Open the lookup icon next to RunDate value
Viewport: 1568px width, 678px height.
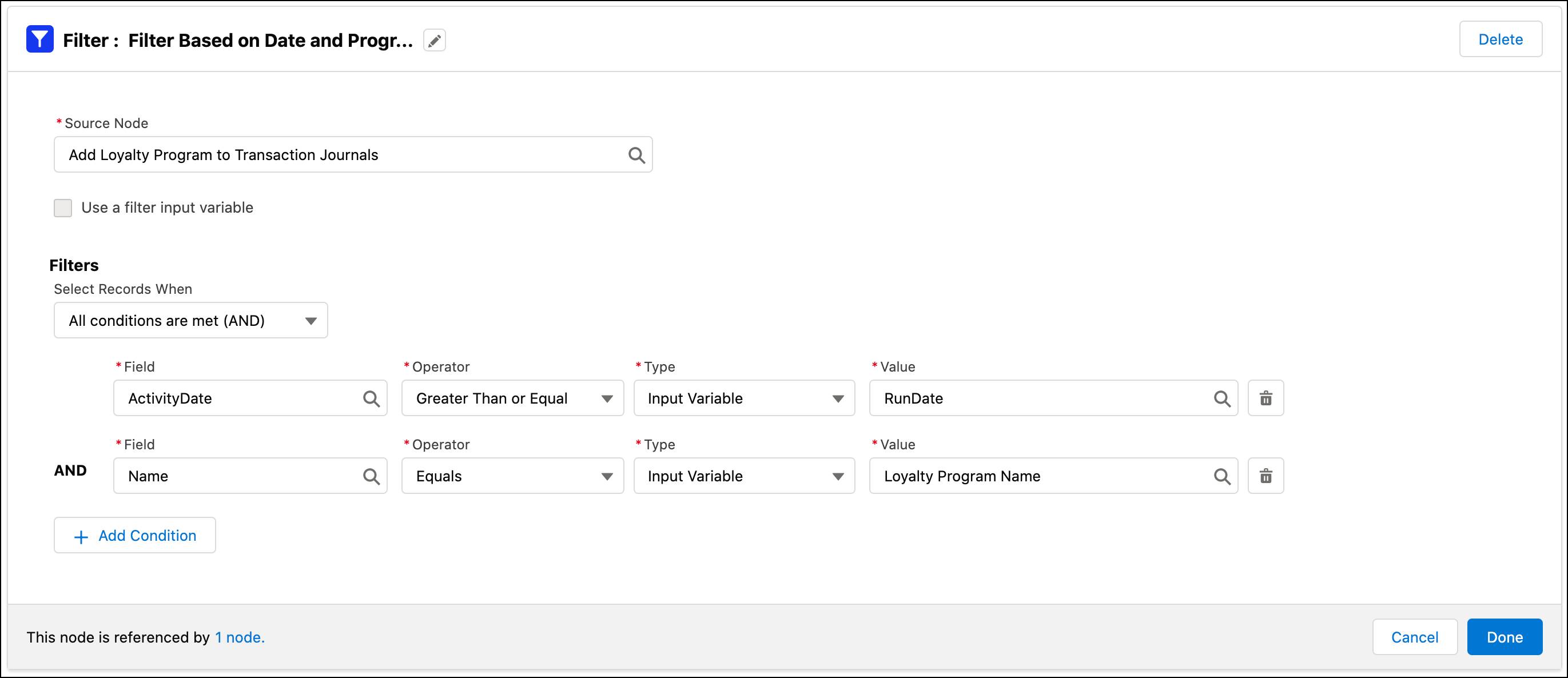[1221, 398]
